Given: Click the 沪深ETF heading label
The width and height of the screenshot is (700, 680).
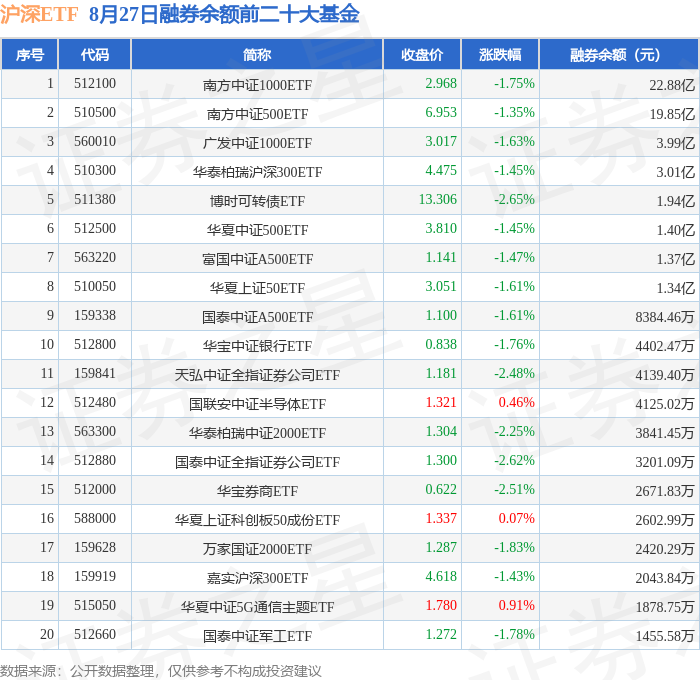Looking at the screenshot, I should (39, 14).
